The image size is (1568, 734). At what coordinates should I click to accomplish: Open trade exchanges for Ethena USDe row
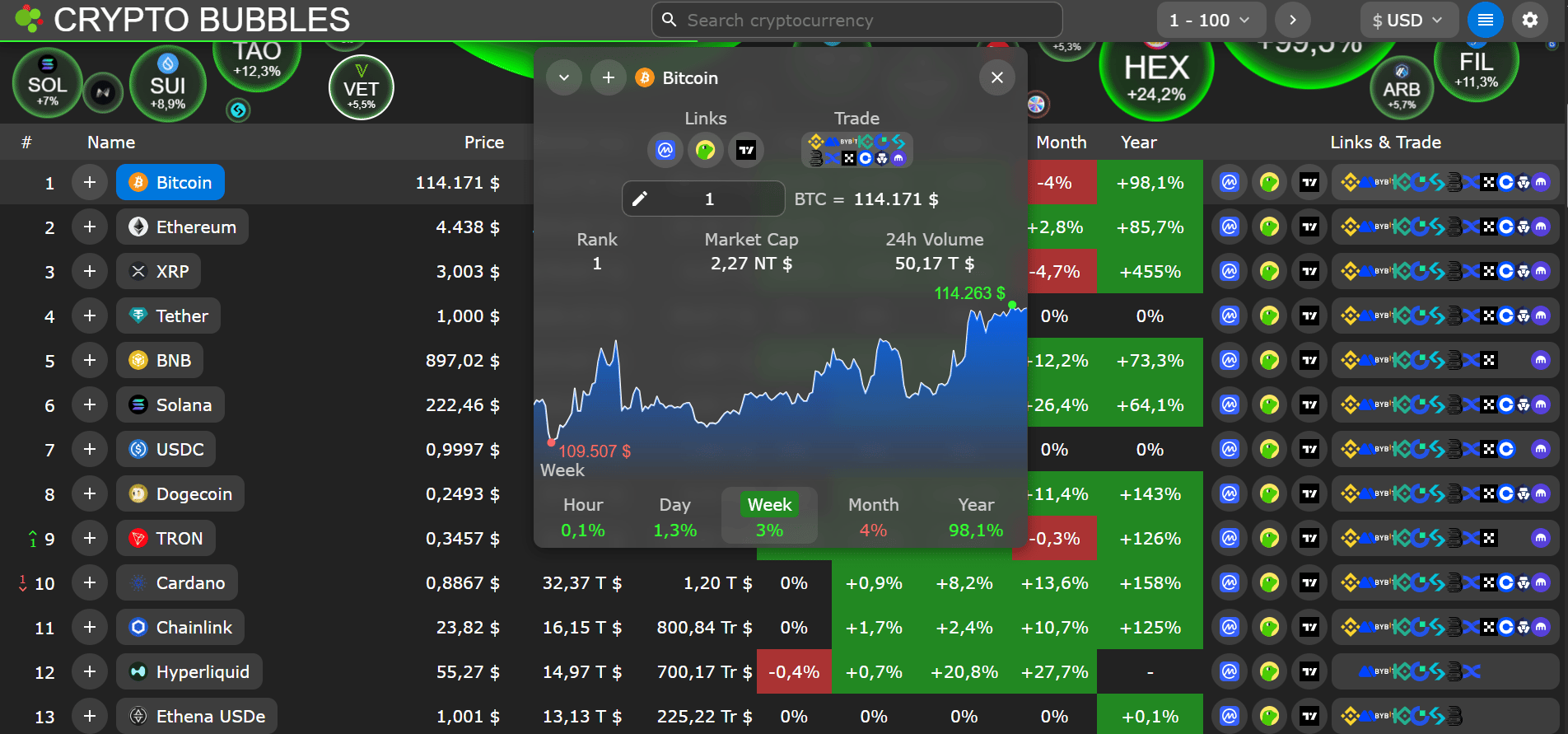click(1445, 717)
